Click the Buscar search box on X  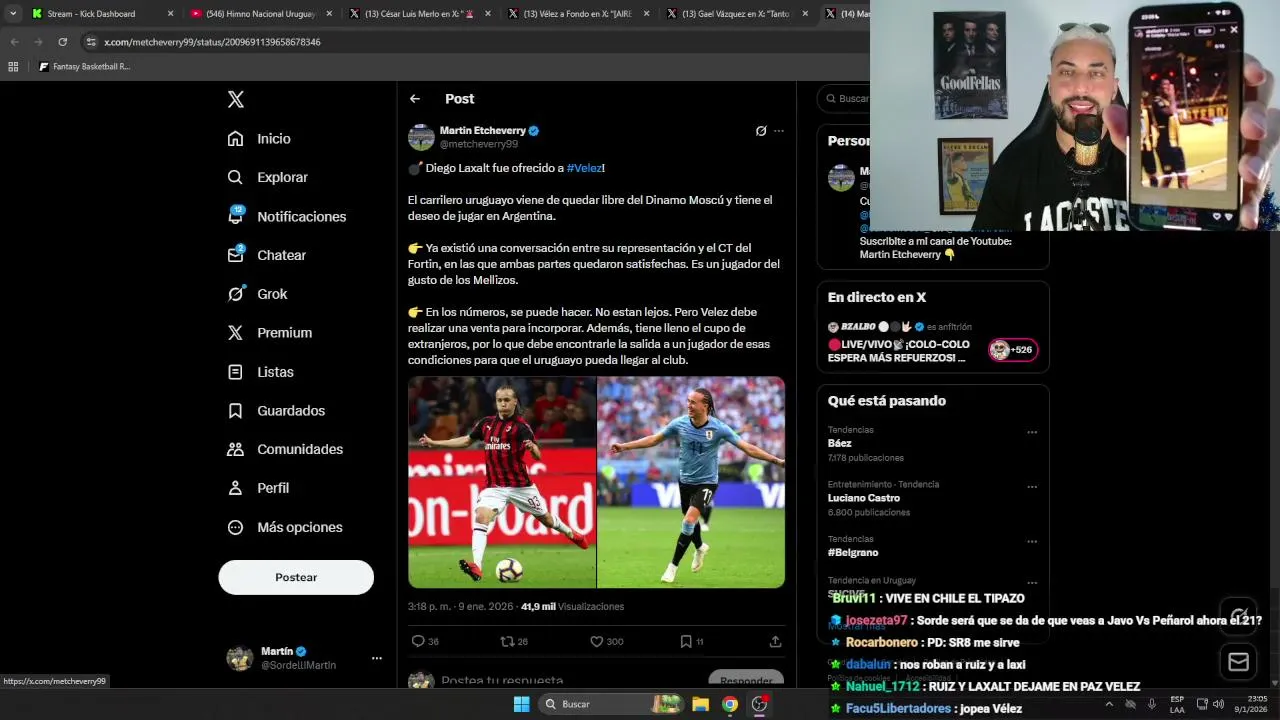845,98
